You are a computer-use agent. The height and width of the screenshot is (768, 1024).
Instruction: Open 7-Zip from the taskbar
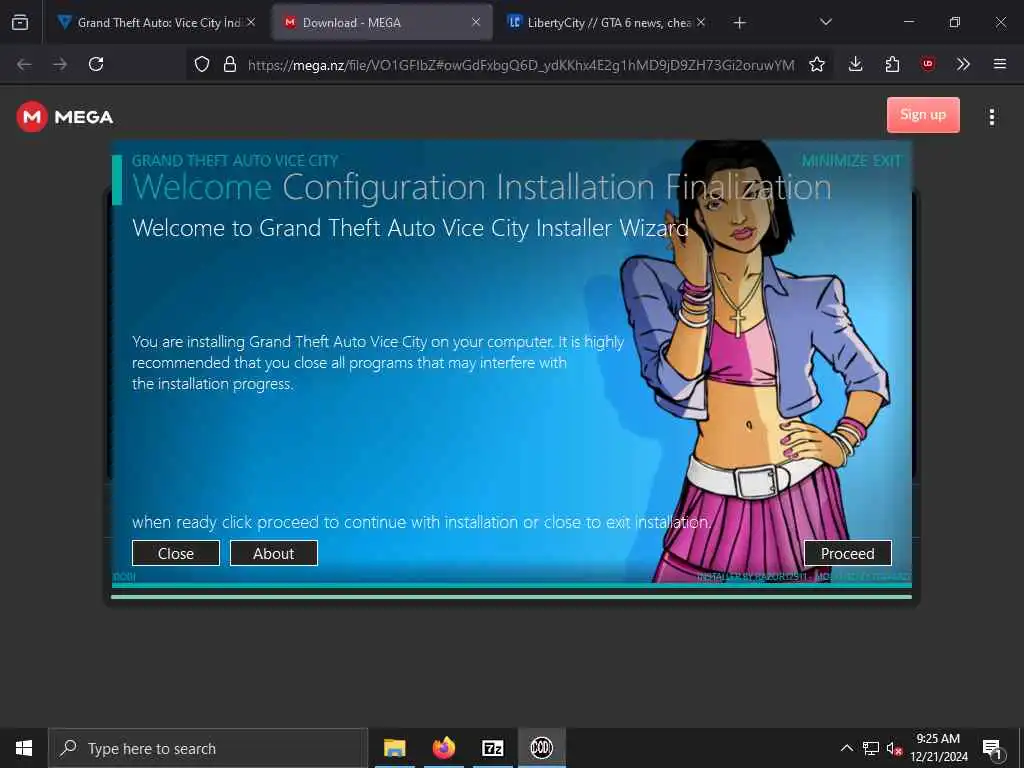[492, 748]
